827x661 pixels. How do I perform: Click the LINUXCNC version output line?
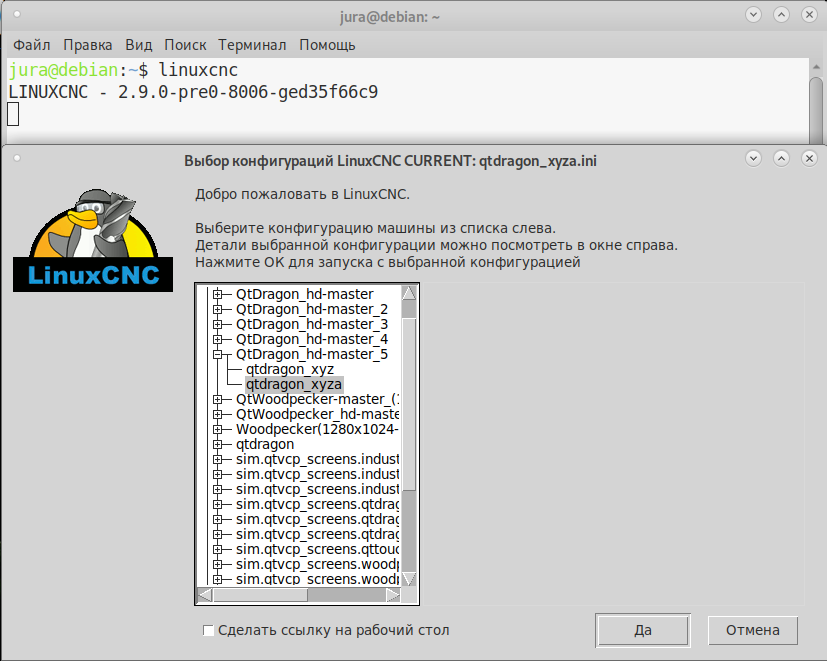(x=193, y=92)
